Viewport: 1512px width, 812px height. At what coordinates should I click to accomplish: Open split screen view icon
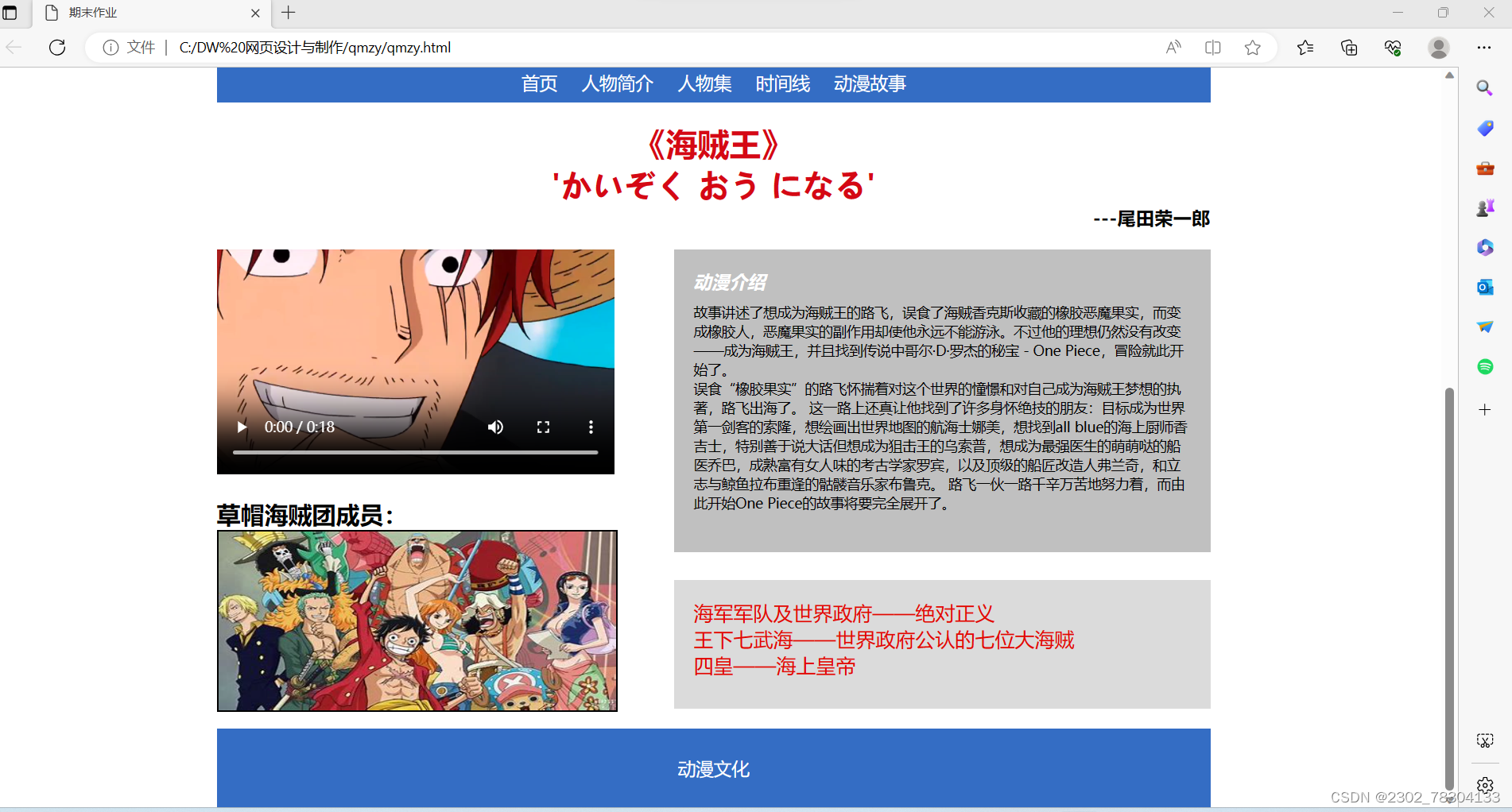click(1213, 48)
